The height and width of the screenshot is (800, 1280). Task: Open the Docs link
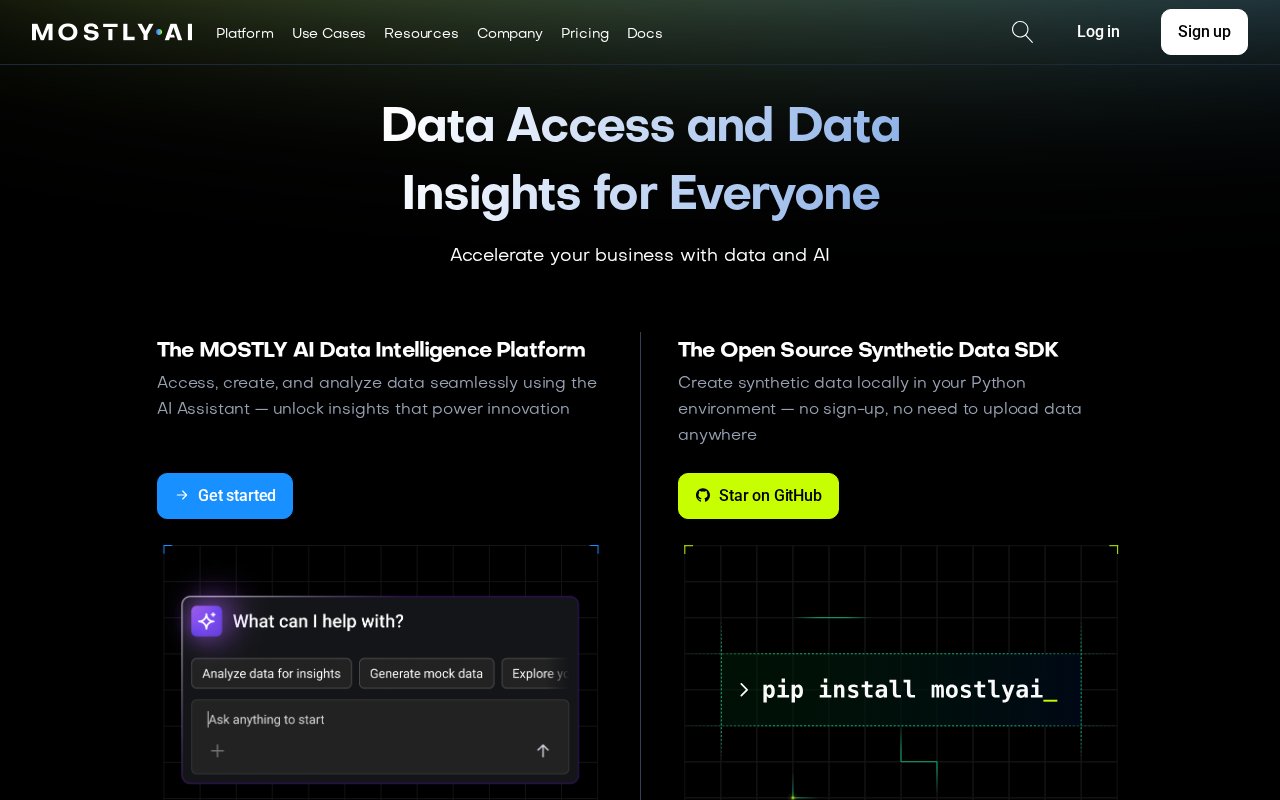pyautogui.click(x=645, y=33)
